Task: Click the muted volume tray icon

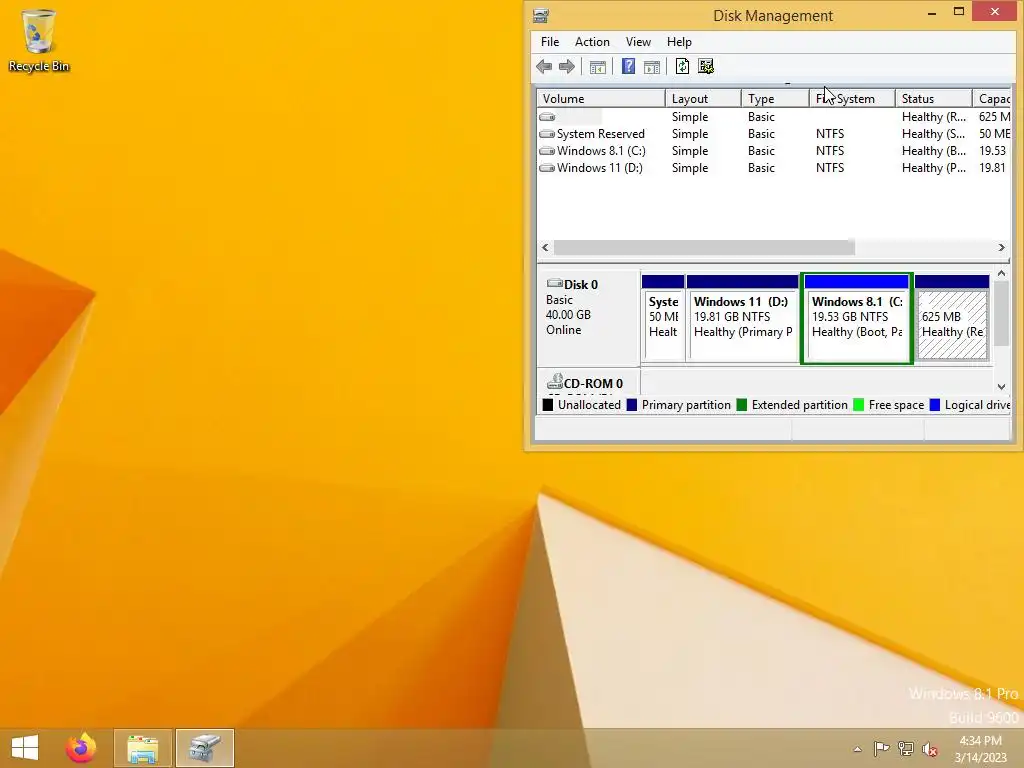Action: [930, 748]
